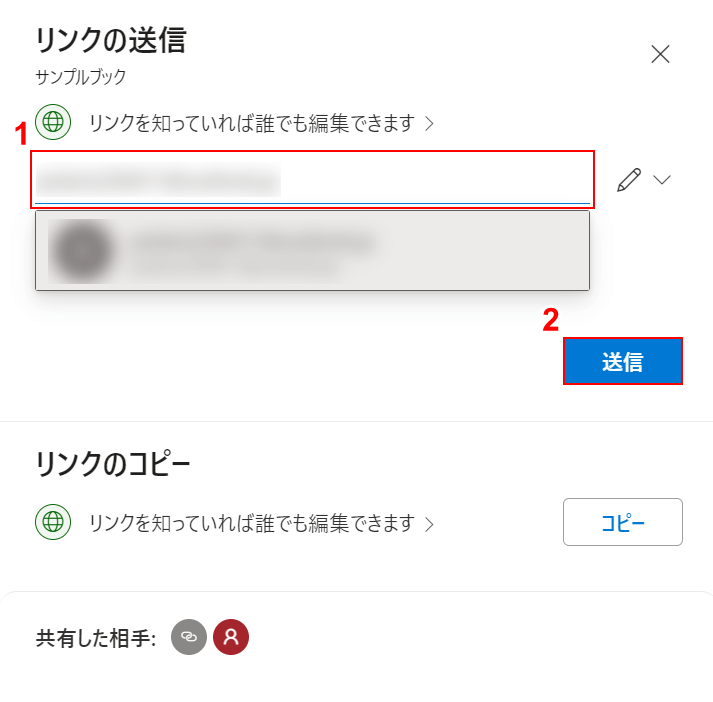Click the pencil edit permission icon
713x702 pixels.
point(628,180)
